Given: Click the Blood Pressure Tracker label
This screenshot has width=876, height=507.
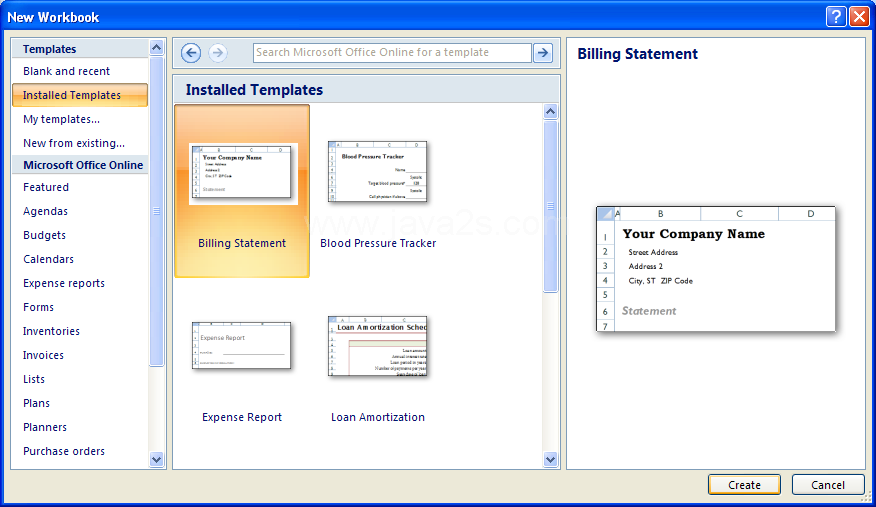Looking at the screenshot, I should tap(378, 243).
